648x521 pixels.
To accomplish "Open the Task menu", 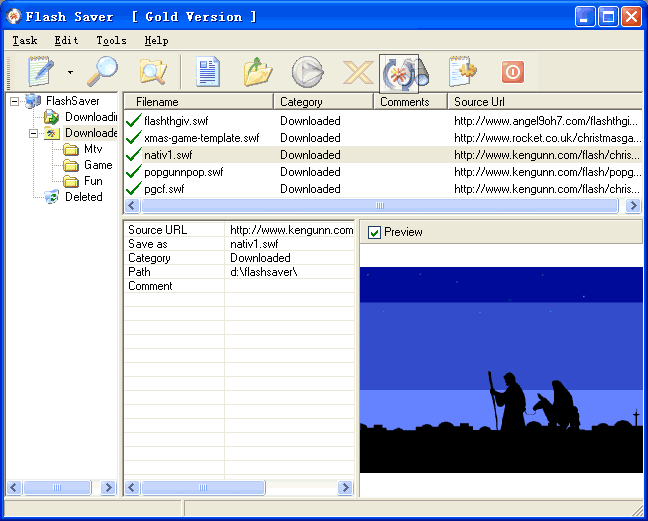I will (x=25, y=40).
